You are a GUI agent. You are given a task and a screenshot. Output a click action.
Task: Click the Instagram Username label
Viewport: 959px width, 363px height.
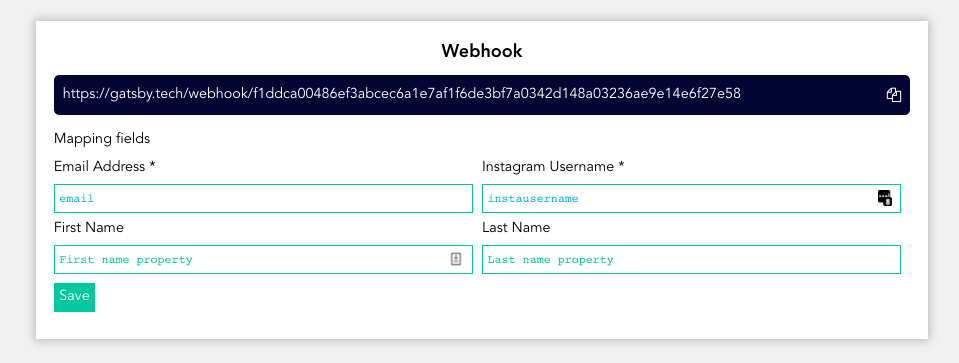click(x=548, y=166)
